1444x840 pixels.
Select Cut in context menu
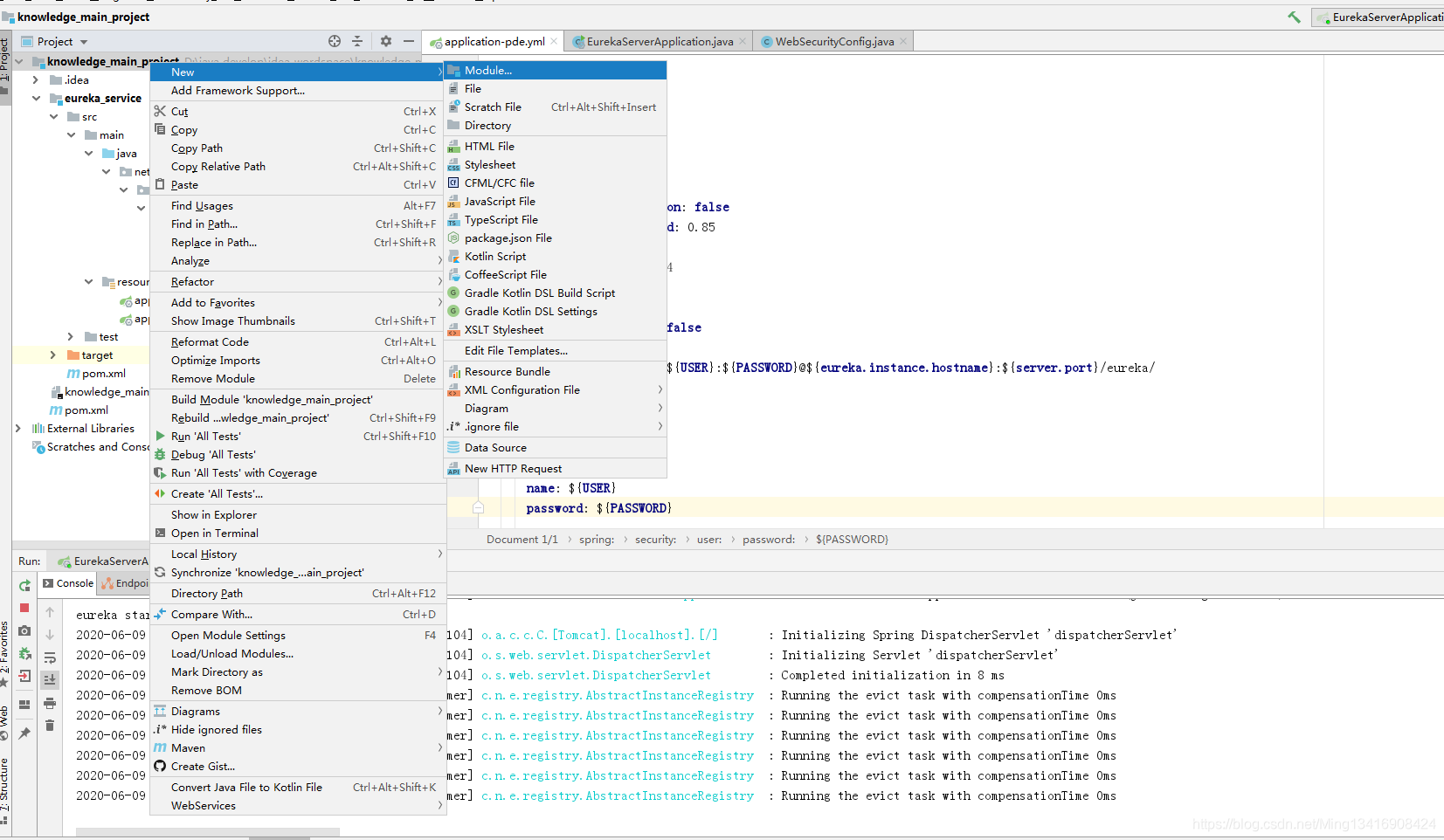click(x=297, y=112)
